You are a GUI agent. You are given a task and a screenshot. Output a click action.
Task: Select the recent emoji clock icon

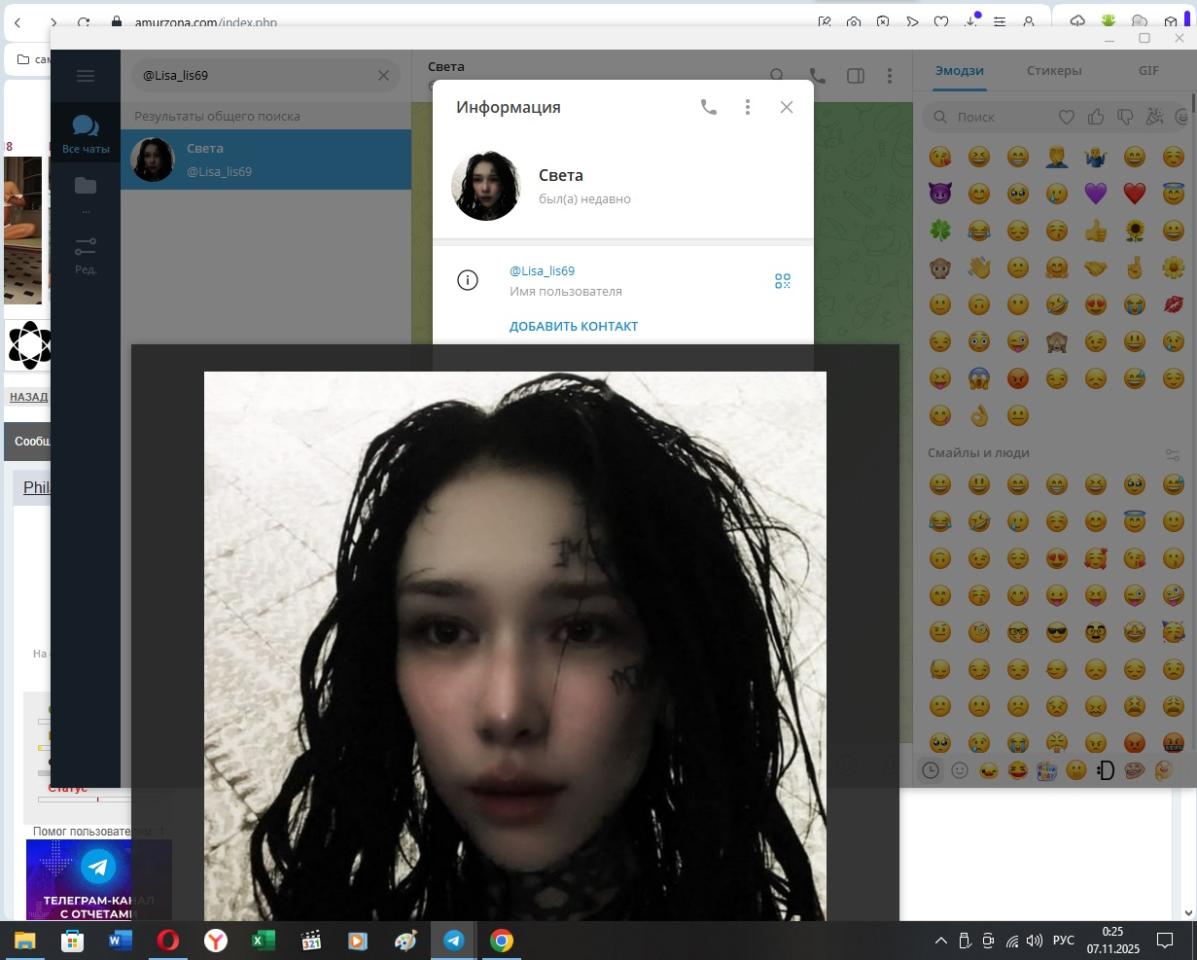click(931, 770)
